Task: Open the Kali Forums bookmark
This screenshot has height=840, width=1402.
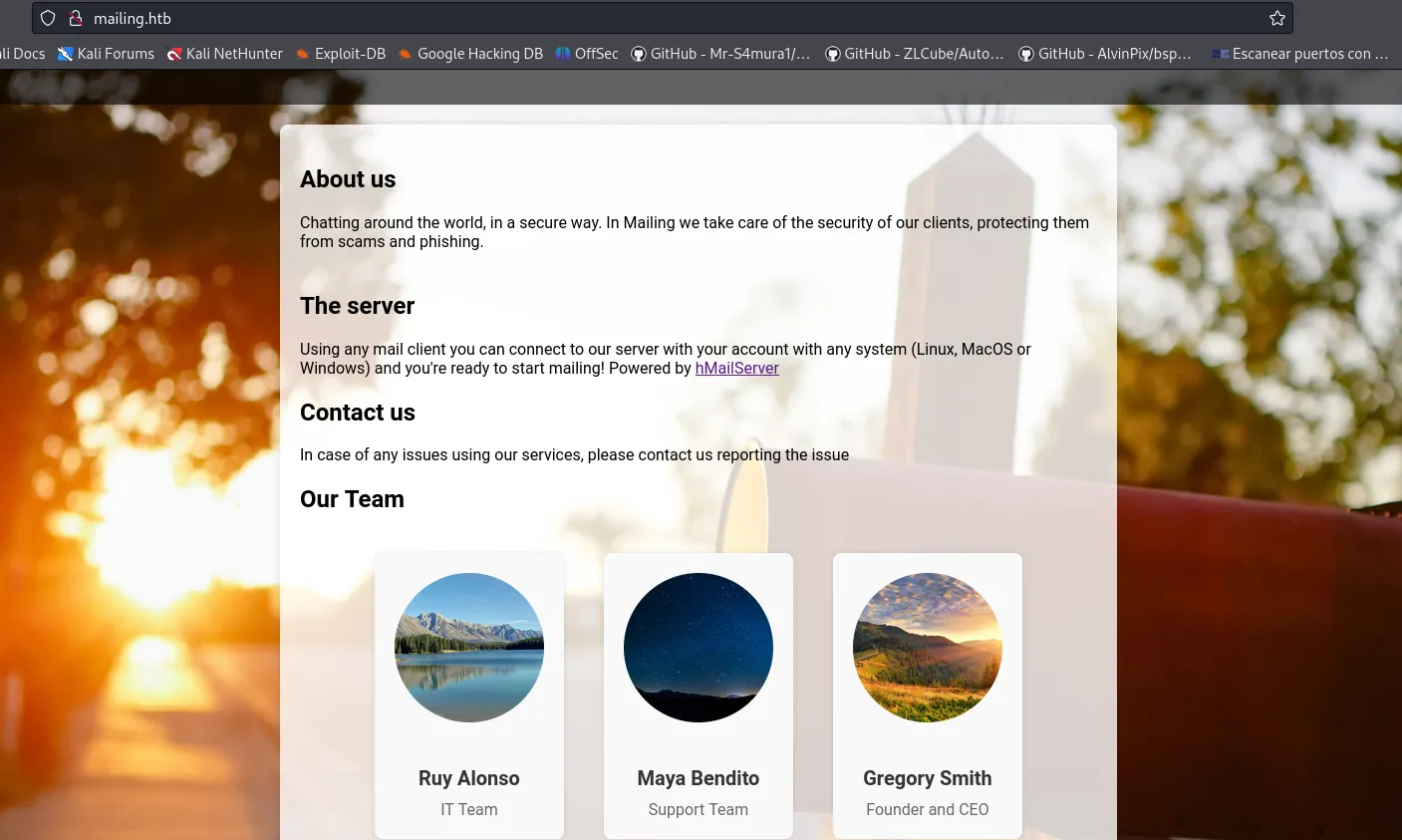Action: [106, 54]
